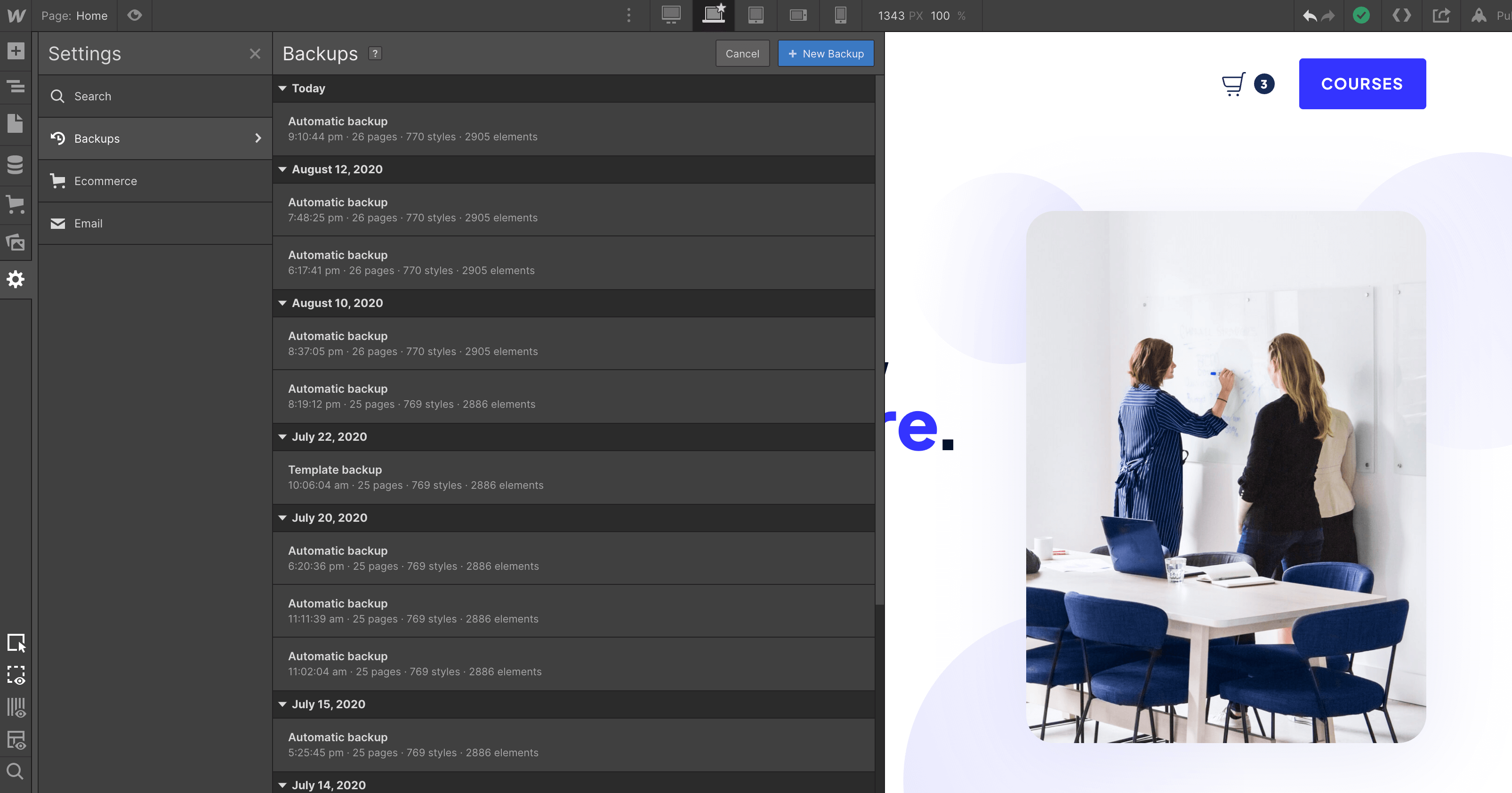Image resolution: width=1512 pixels, height=793 pixels.
Task: Open the CMS Collections panel
Action: click(x=16, y=165)
